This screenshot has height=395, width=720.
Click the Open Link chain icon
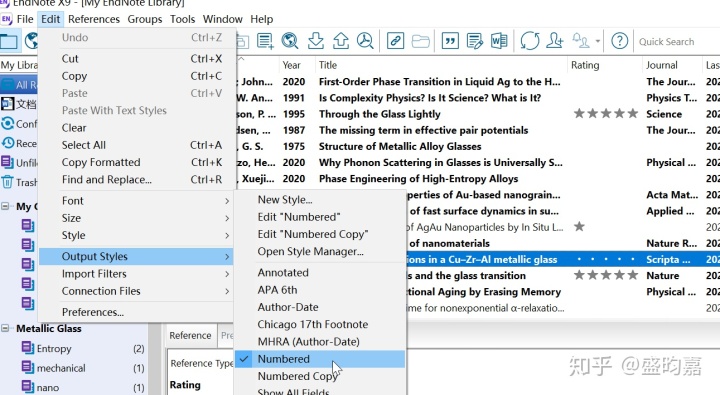[395, 41]
